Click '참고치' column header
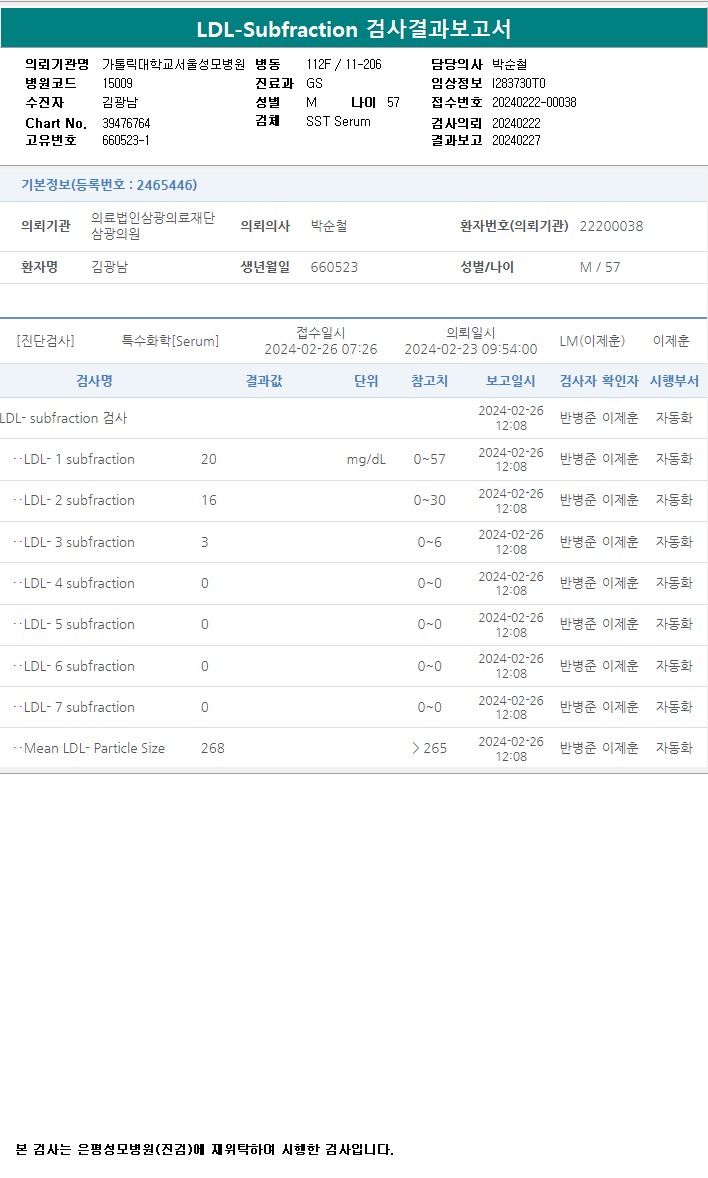Image resolution: width=708 pixels, height=1178 pixels. [x=429, y=381]
